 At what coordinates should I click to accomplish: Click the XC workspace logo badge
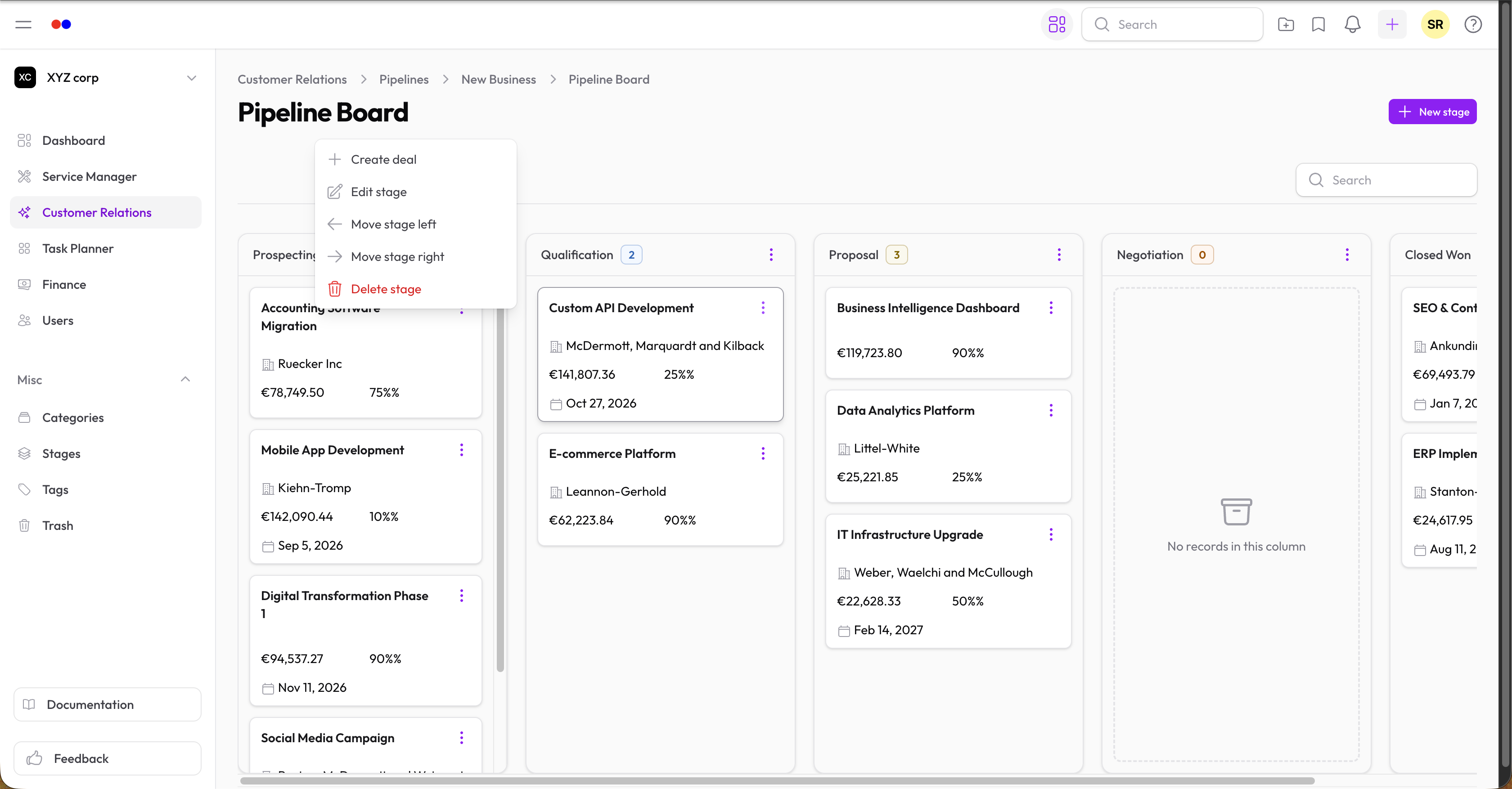[x=25, y=77]
